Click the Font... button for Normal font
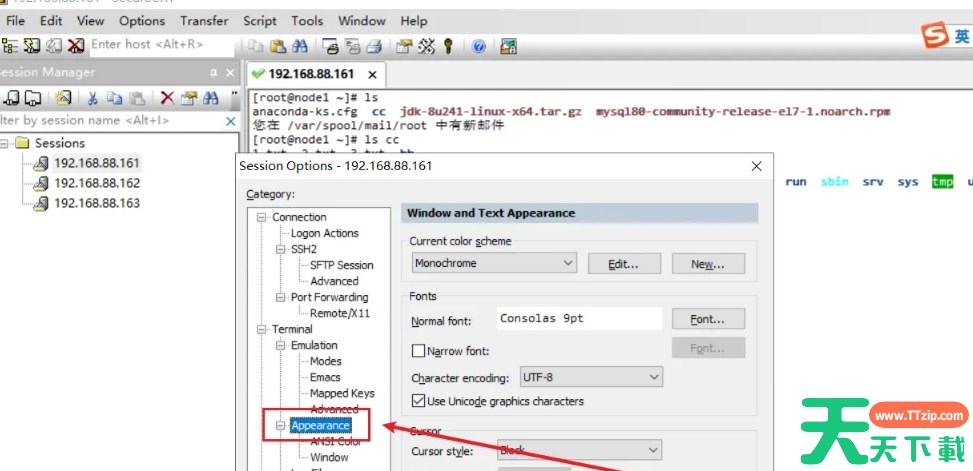The height and width of the screenshot is (471, 973). click(x=708, y=319)
